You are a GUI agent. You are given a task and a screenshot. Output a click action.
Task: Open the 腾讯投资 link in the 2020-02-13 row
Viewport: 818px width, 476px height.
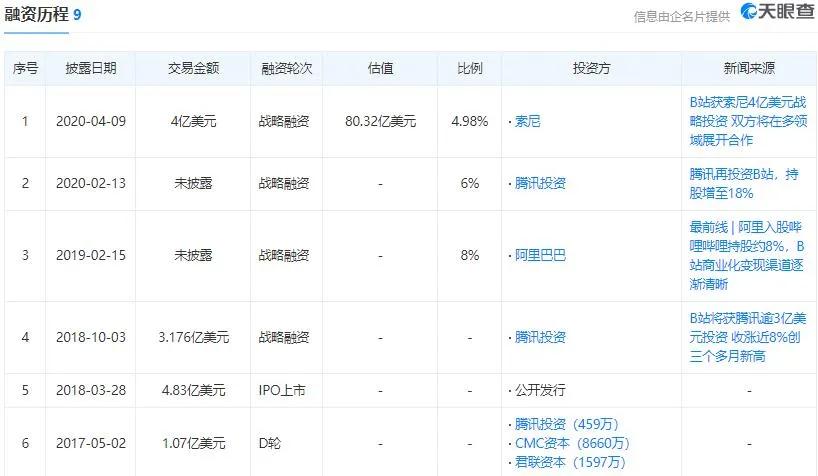coord(540,183)
